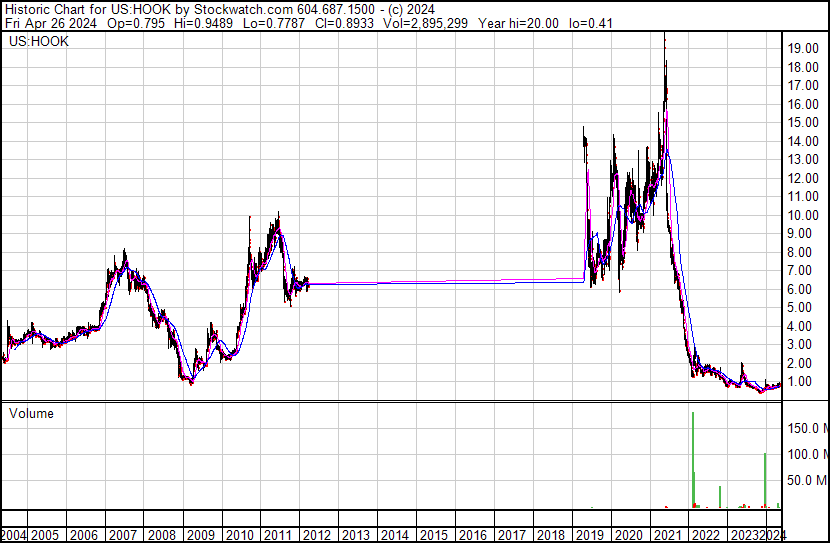Click the 2012 year label on time axis

click(x=317, y=534)
